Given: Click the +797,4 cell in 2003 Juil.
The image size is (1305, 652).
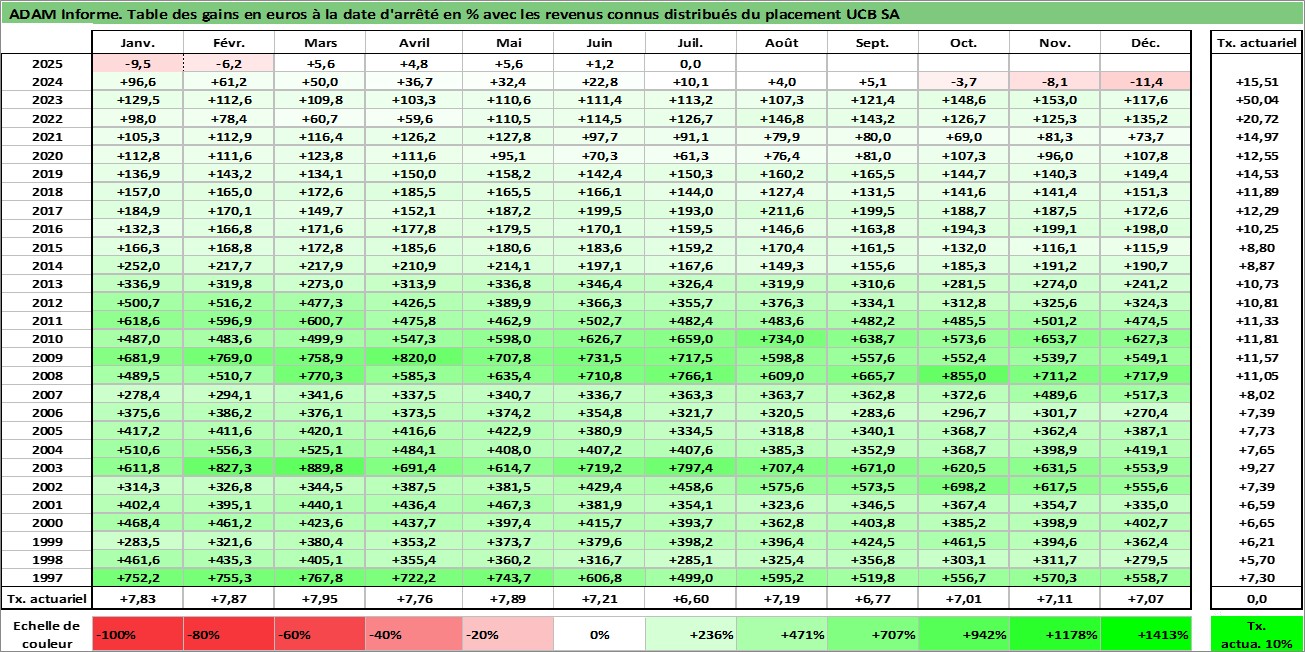Looking at the screenshot, I should 690,468.
